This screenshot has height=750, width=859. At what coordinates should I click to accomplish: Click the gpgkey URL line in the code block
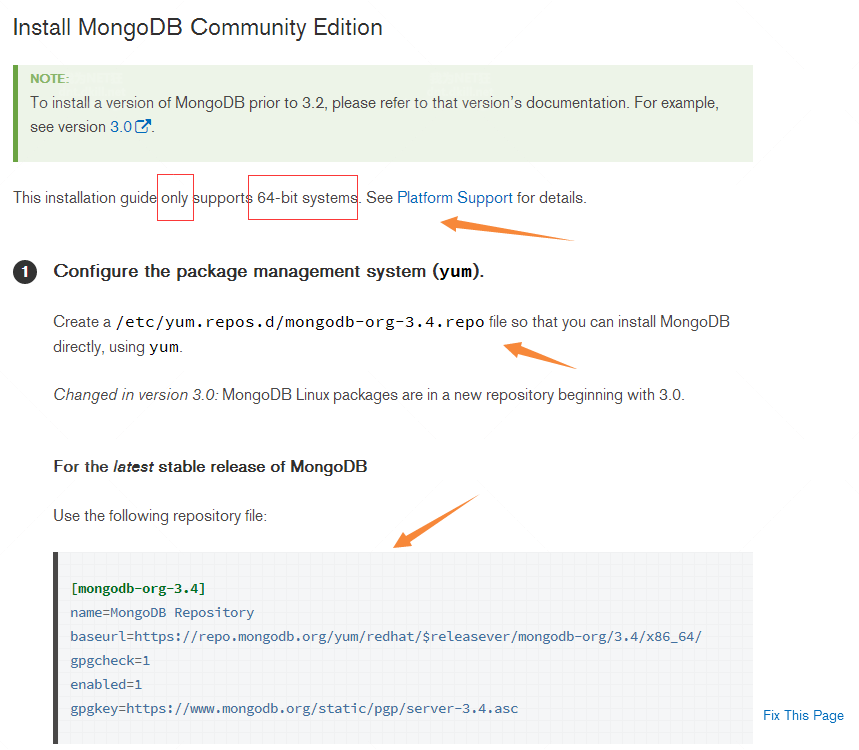(x=294, y=709)
